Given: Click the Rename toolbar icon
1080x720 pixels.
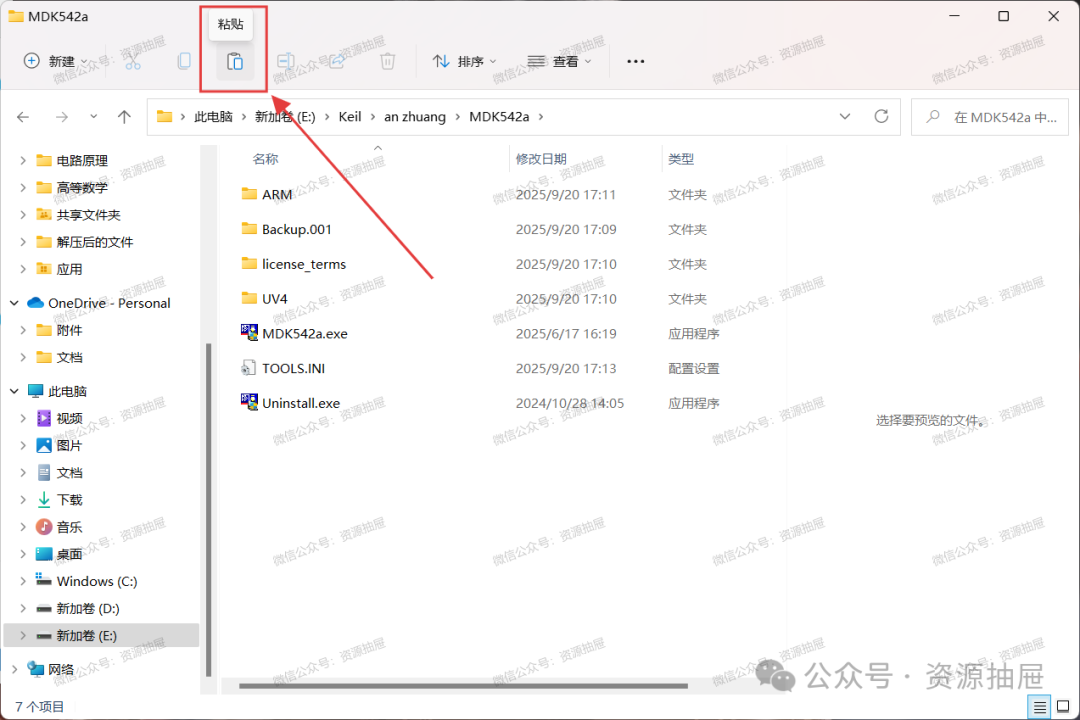Looking at the screenshot, I should 285,61.
